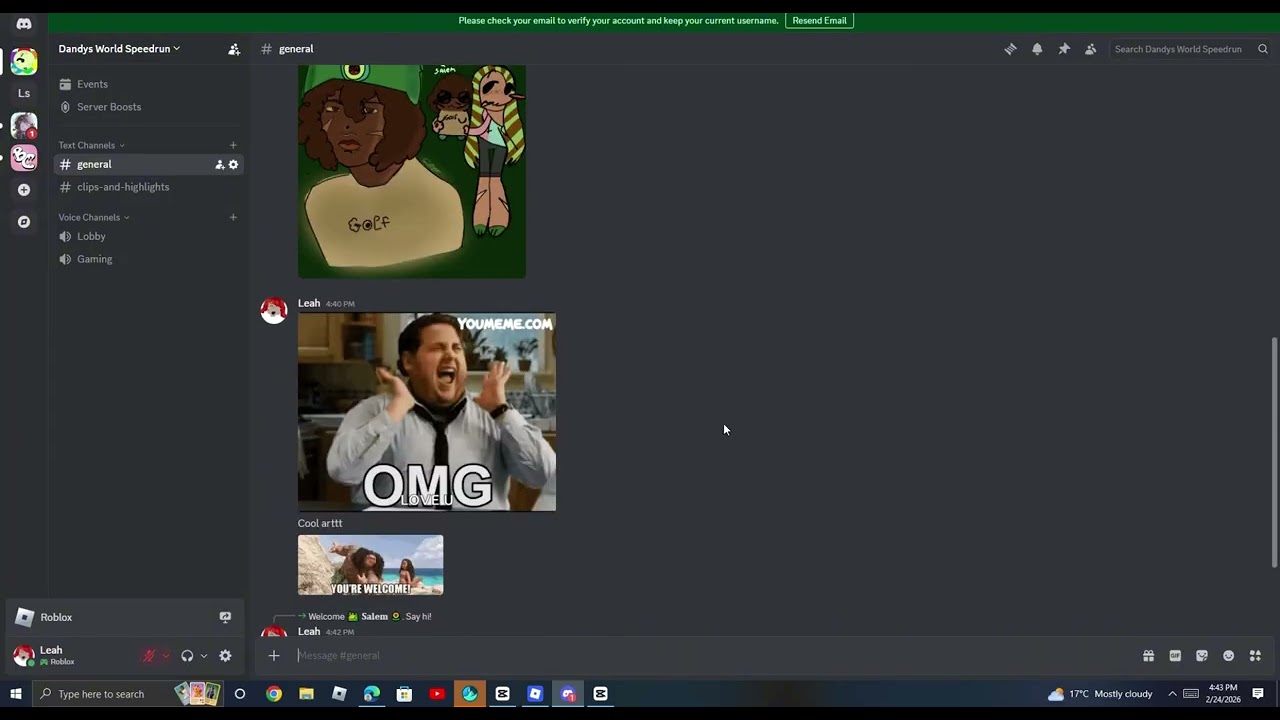
Task: Open File Explorer from taskbar
Action: (x=306, y=694)
